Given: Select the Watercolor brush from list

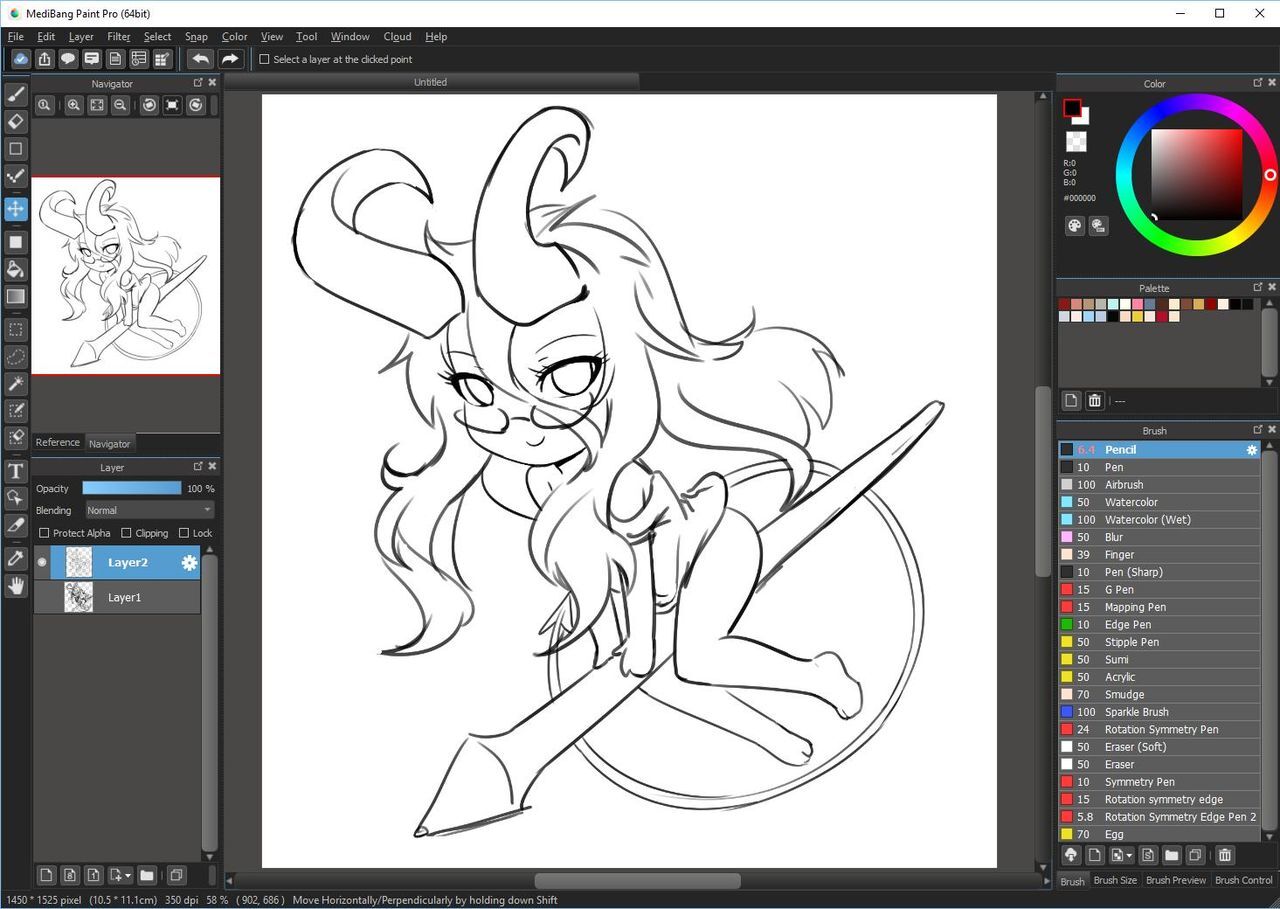Looking at the screenshot, I should 1130,502.
